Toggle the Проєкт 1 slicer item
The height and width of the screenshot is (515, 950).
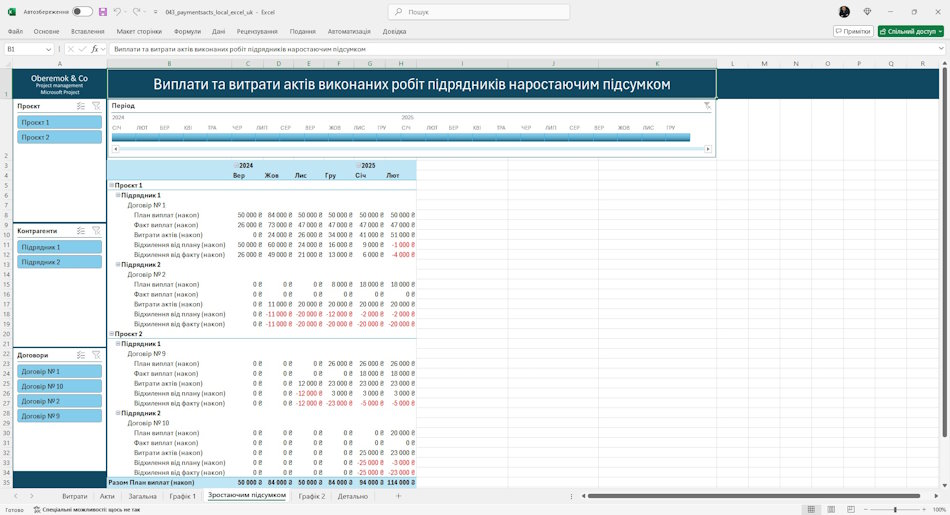[x=59, y=122]
